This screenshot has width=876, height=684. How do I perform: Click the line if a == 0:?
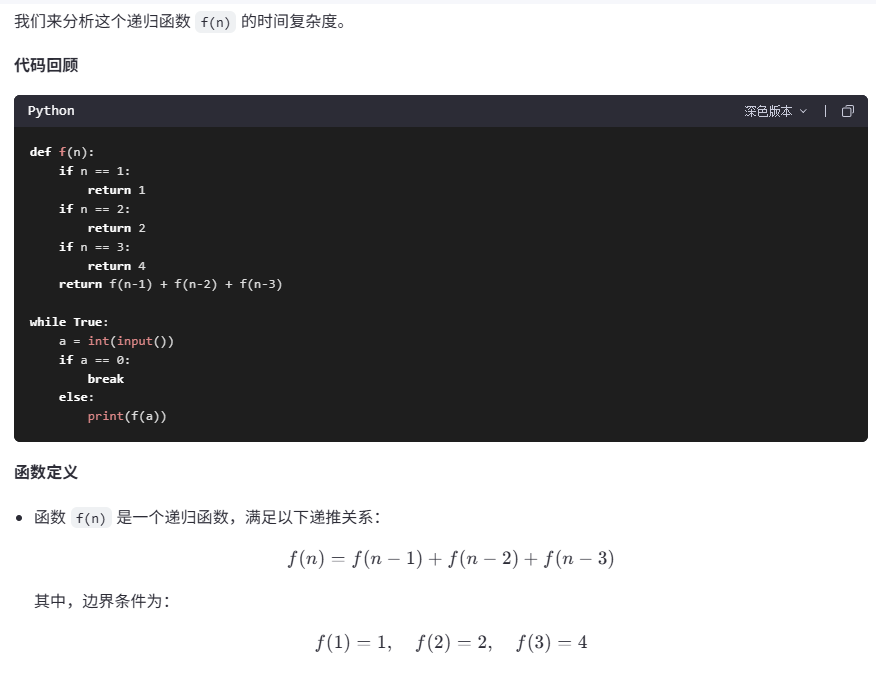click(x=94, y=360)
